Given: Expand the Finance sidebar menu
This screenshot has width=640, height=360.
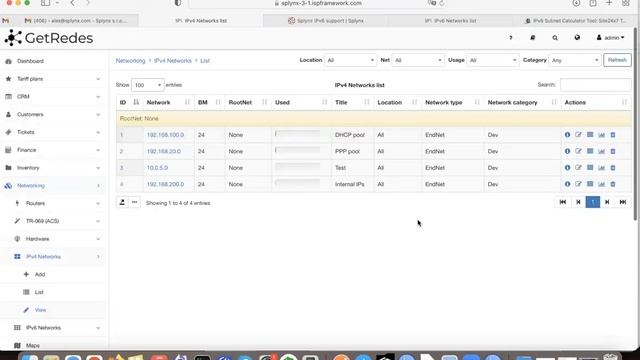Looking at the screenshot, I should (x=53, y=150).
